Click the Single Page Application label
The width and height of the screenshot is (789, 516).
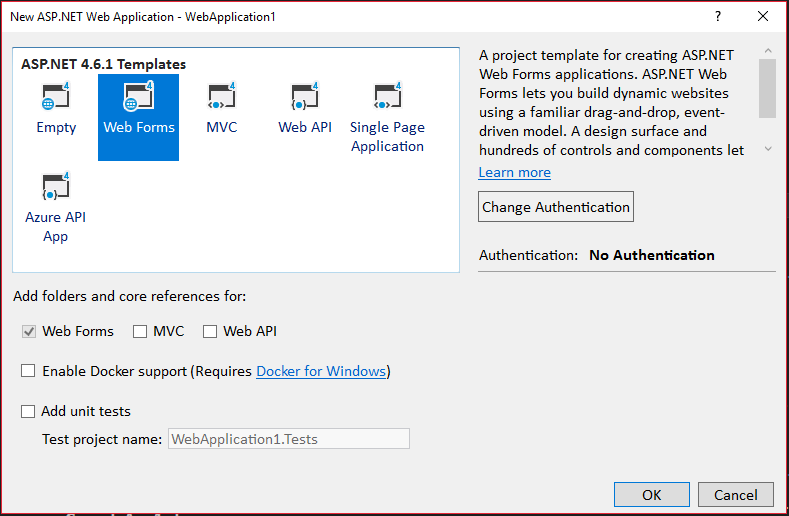coord(387,136)
